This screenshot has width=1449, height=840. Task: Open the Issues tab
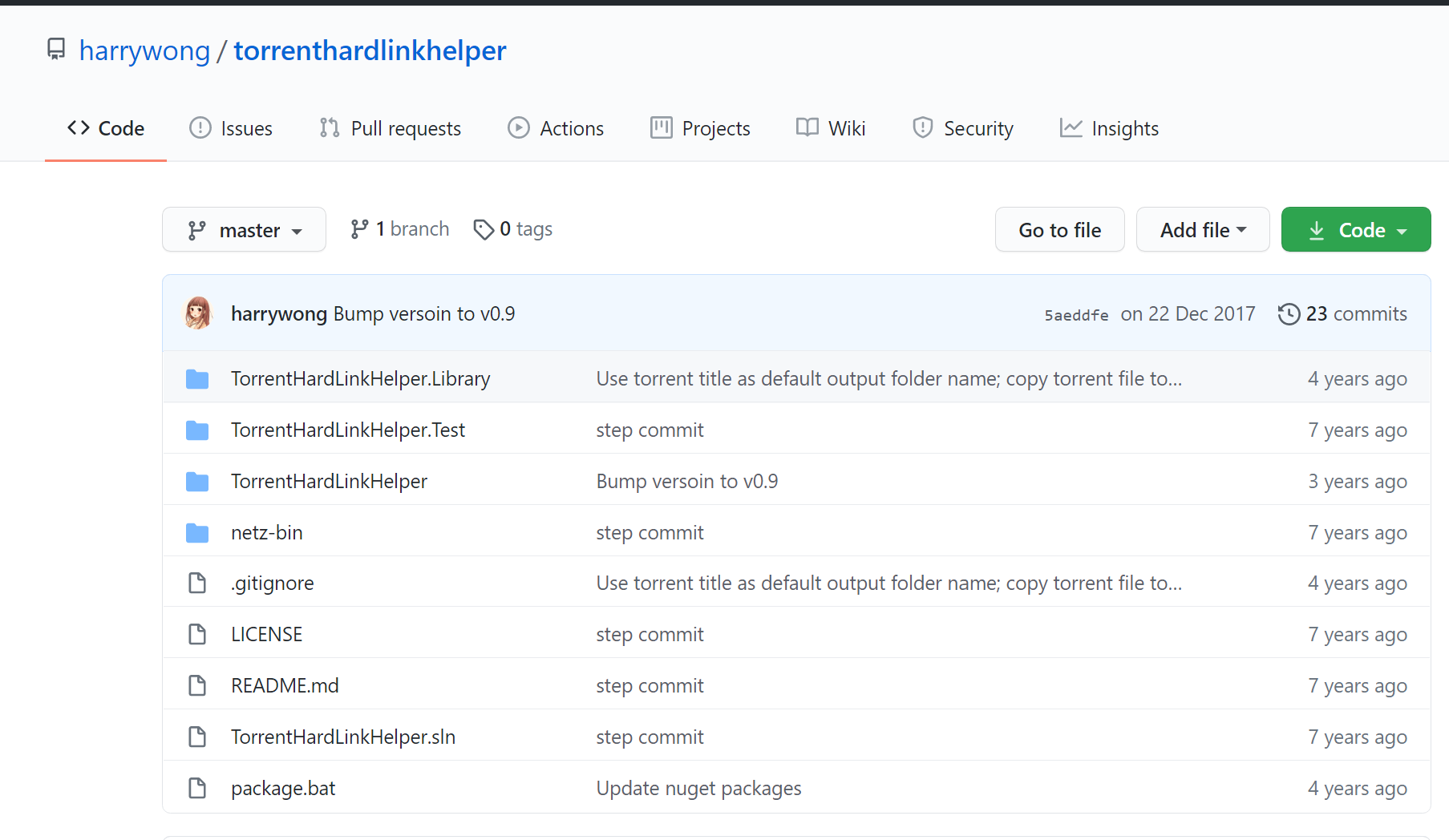pos(231,128)
